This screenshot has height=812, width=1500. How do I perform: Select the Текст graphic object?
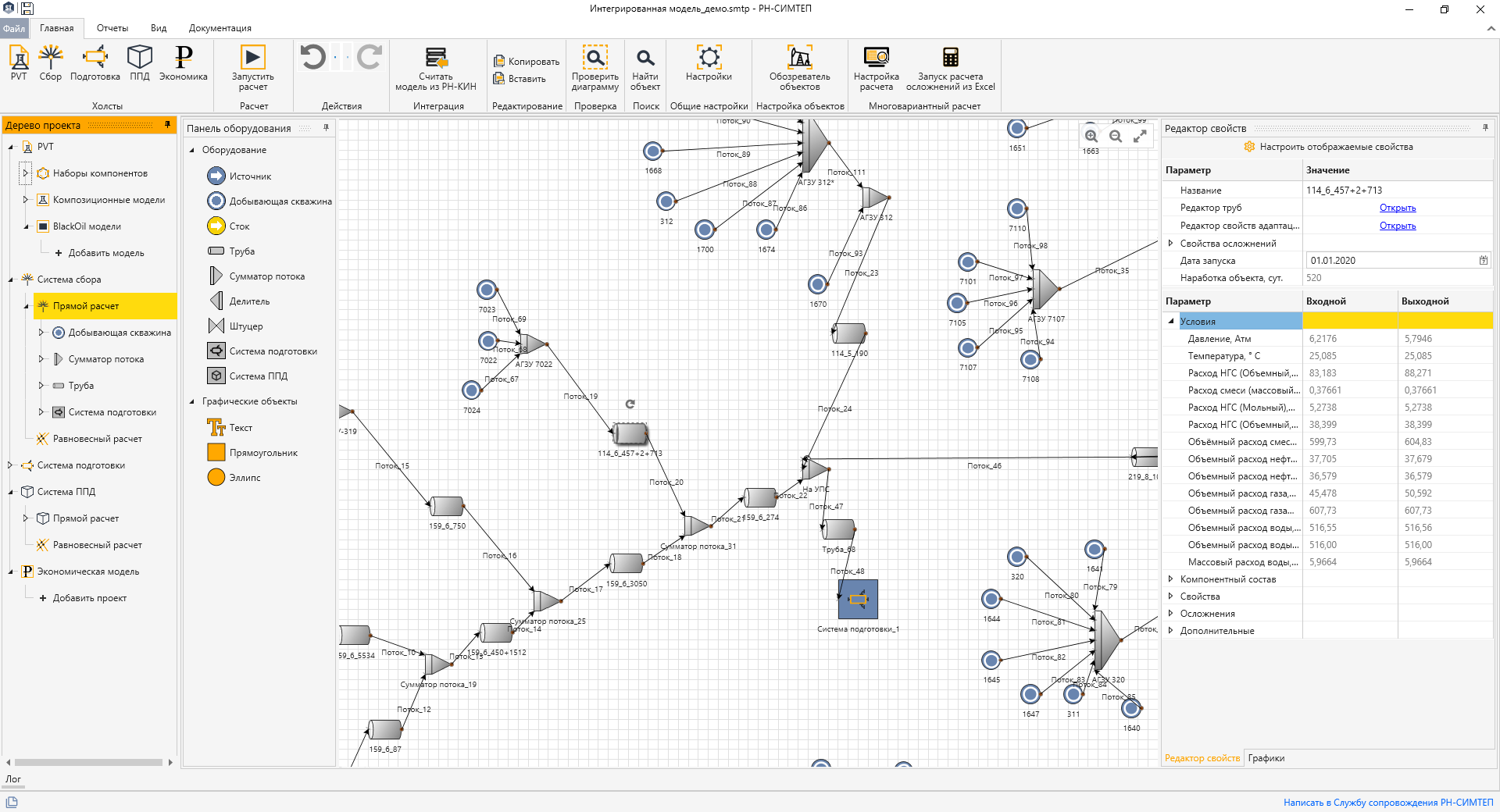click(230, 428)
